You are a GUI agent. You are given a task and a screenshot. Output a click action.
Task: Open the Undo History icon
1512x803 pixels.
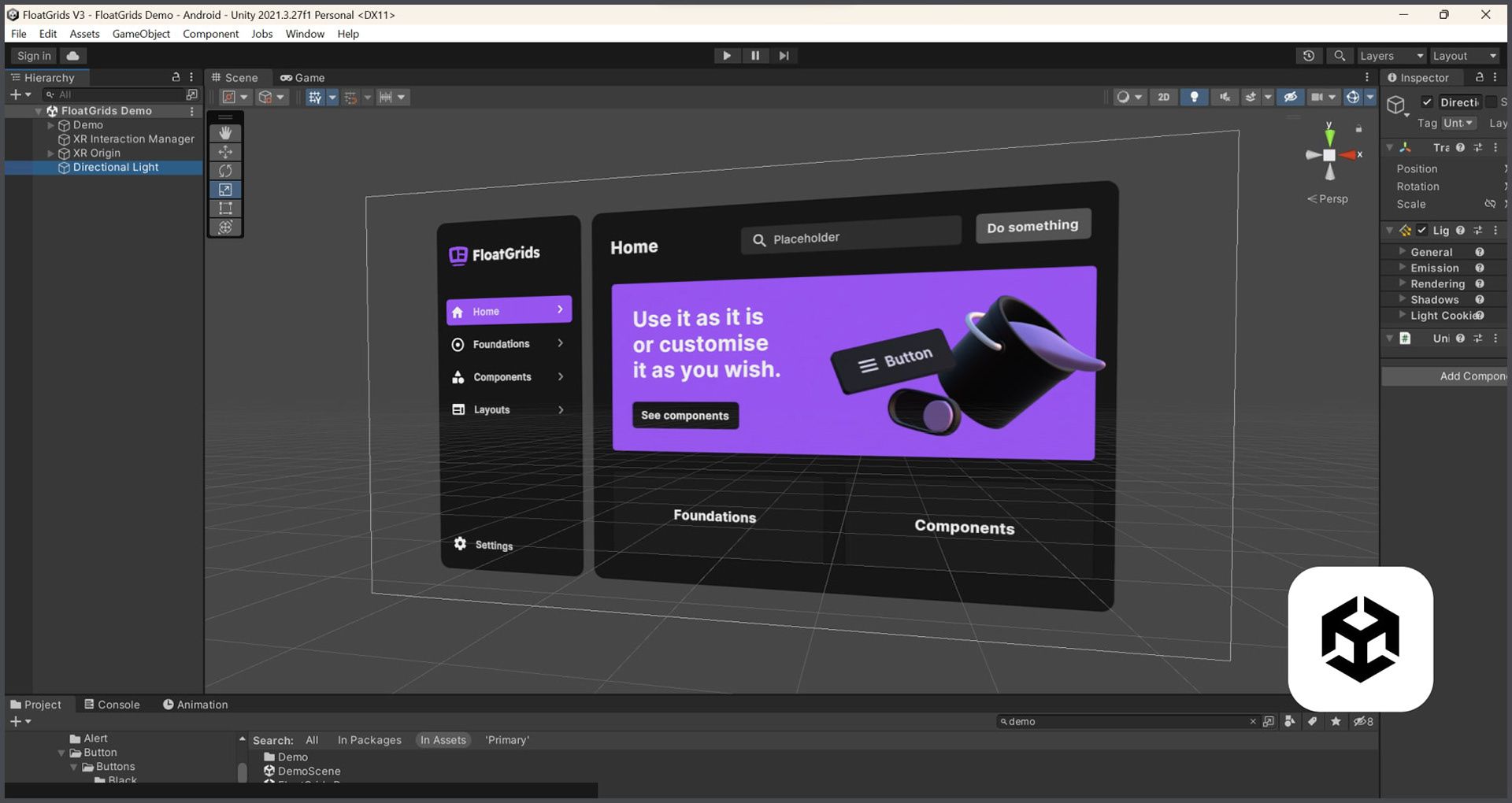(1309, 56)
